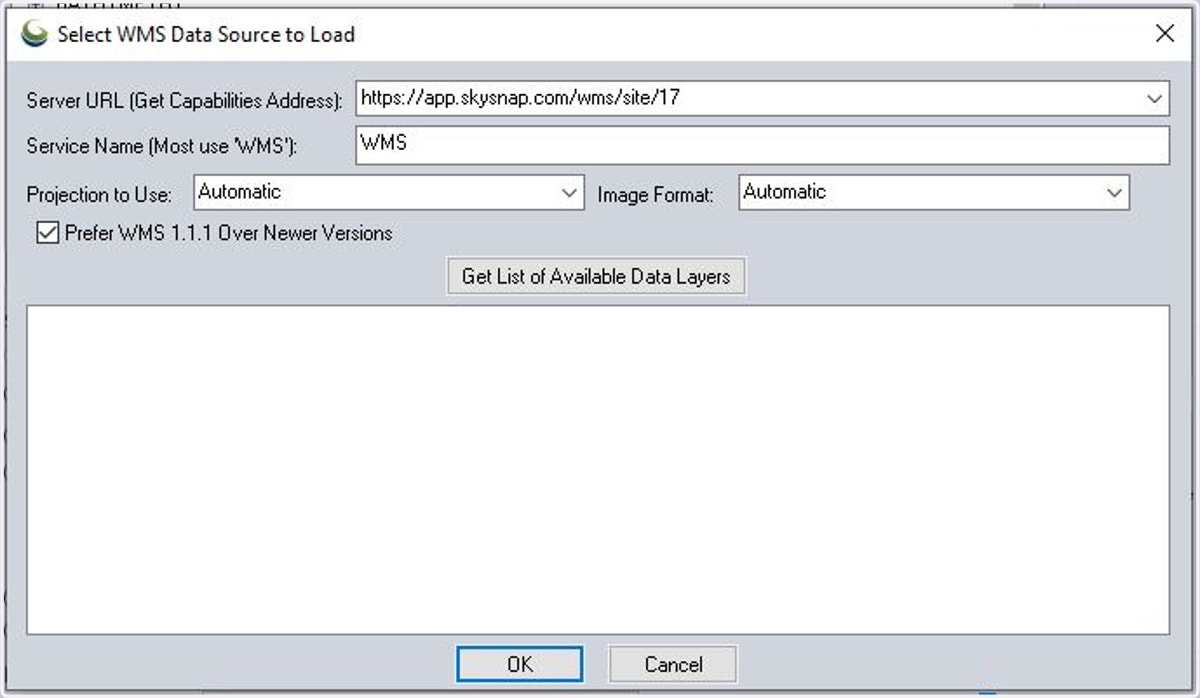Screen dimensions: 1200x698
Task: Expand the Server URL dropdown arrow
Action: [x=1156, y=98]
